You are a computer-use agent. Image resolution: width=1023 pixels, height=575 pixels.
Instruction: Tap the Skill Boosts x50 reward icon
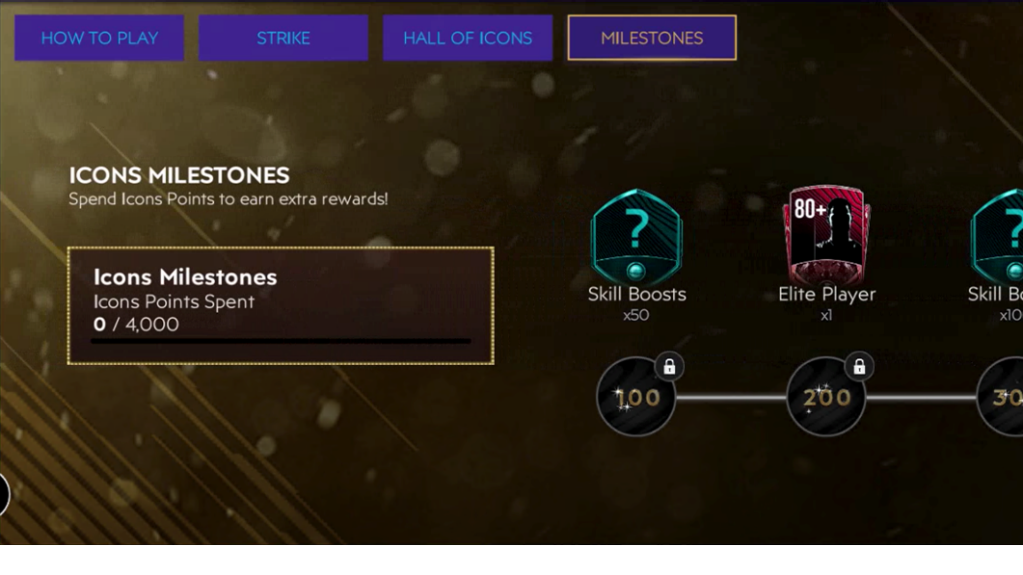pos(636,236)
